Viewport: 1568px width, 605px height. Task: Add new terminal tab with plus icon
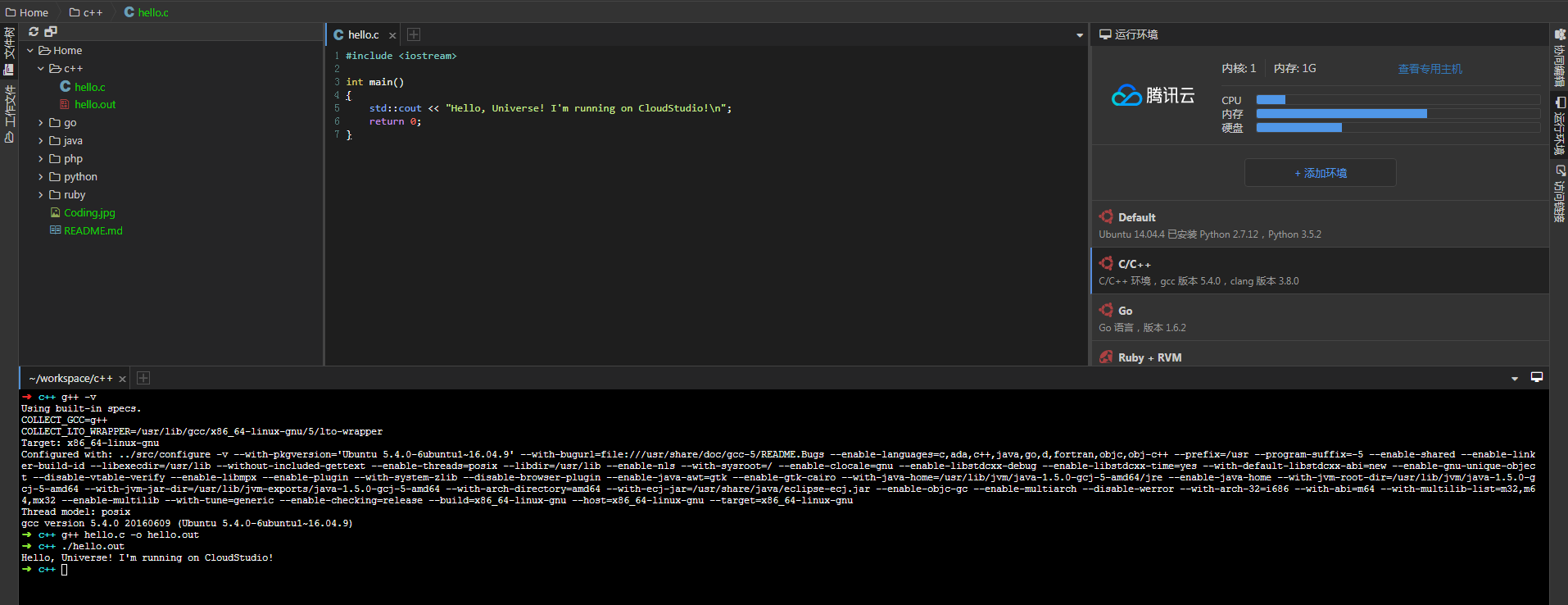click(x=143, y=378)
